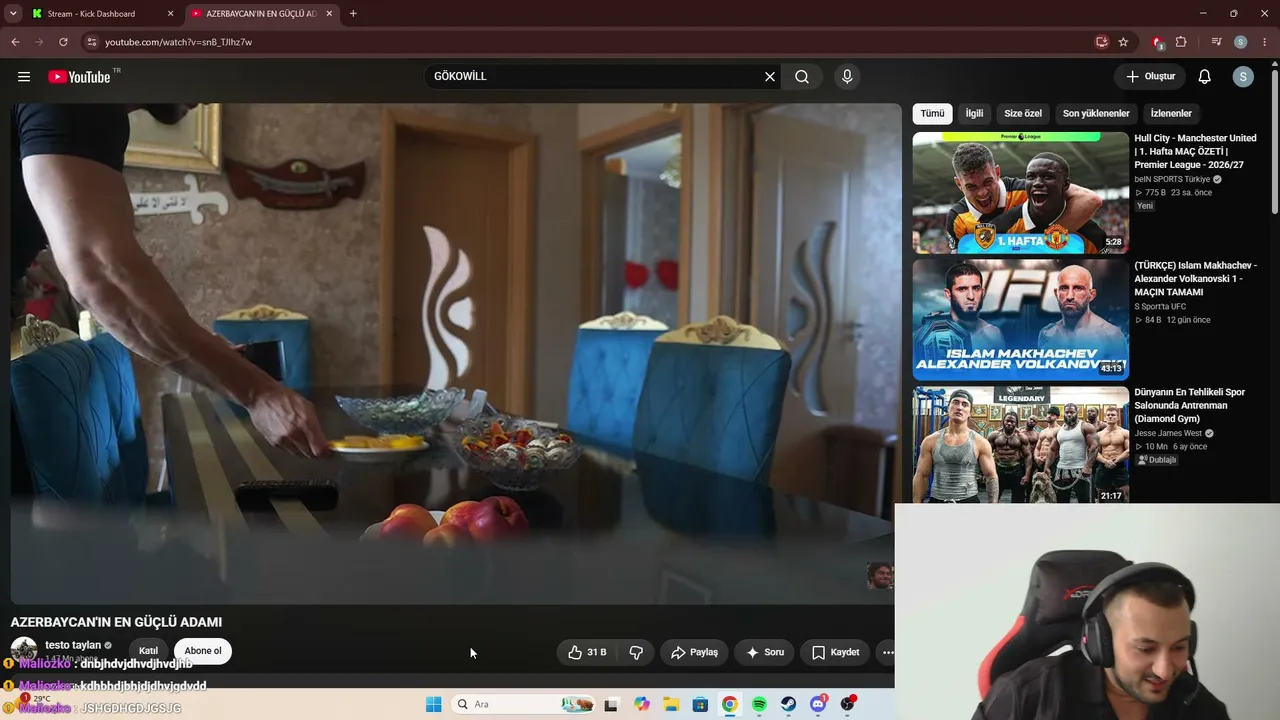Screen dimensions: 1280x720
Task: Click the Paylaş share button
Action: [694, 652]
